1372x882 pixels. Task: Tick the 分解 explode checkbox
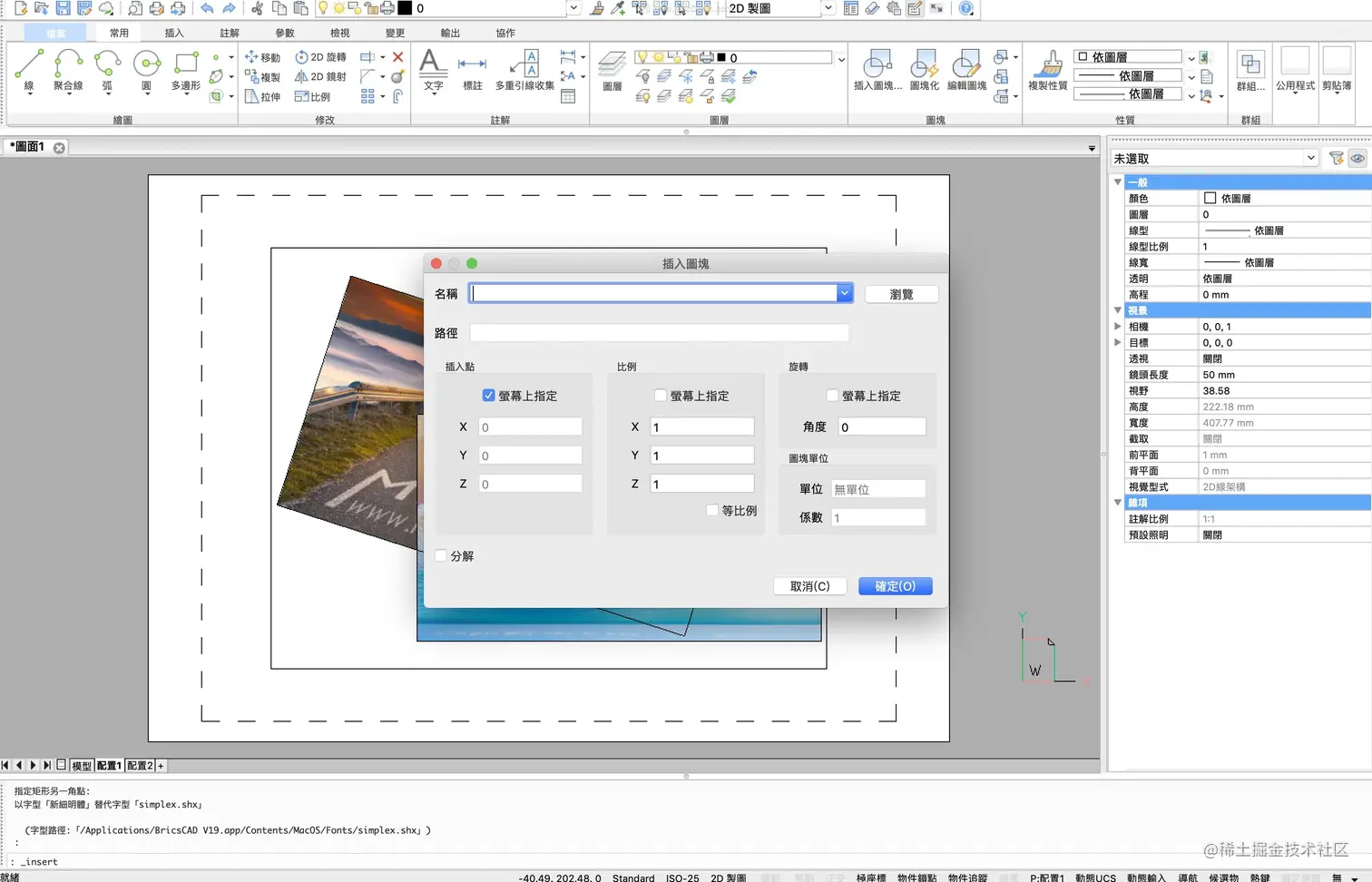[441, 556]
